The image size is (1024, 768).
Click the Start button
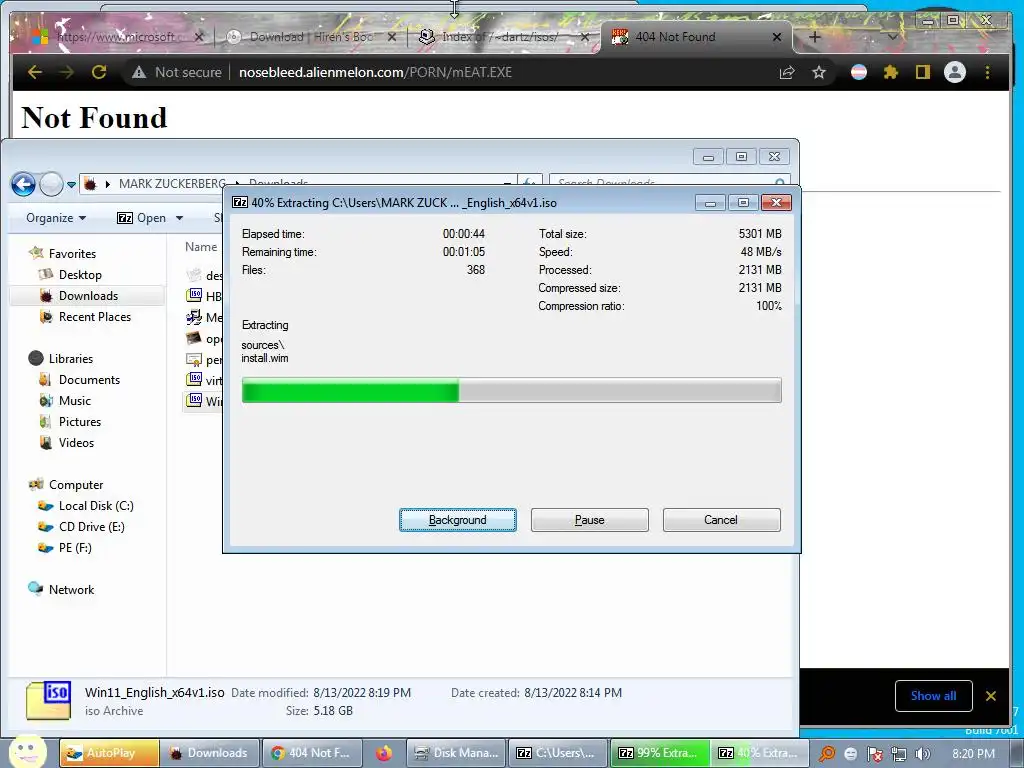(x=27, y=752)
